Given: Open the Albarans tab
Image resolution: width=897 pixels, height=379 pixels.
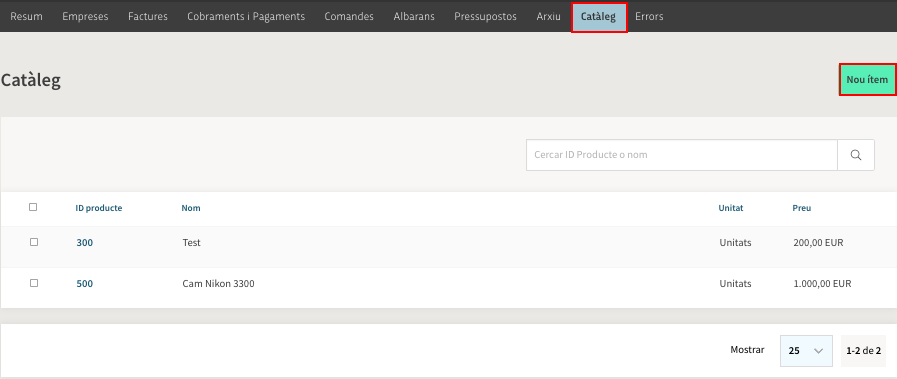Looking at the screenshot, I should [x=414, y=17].
